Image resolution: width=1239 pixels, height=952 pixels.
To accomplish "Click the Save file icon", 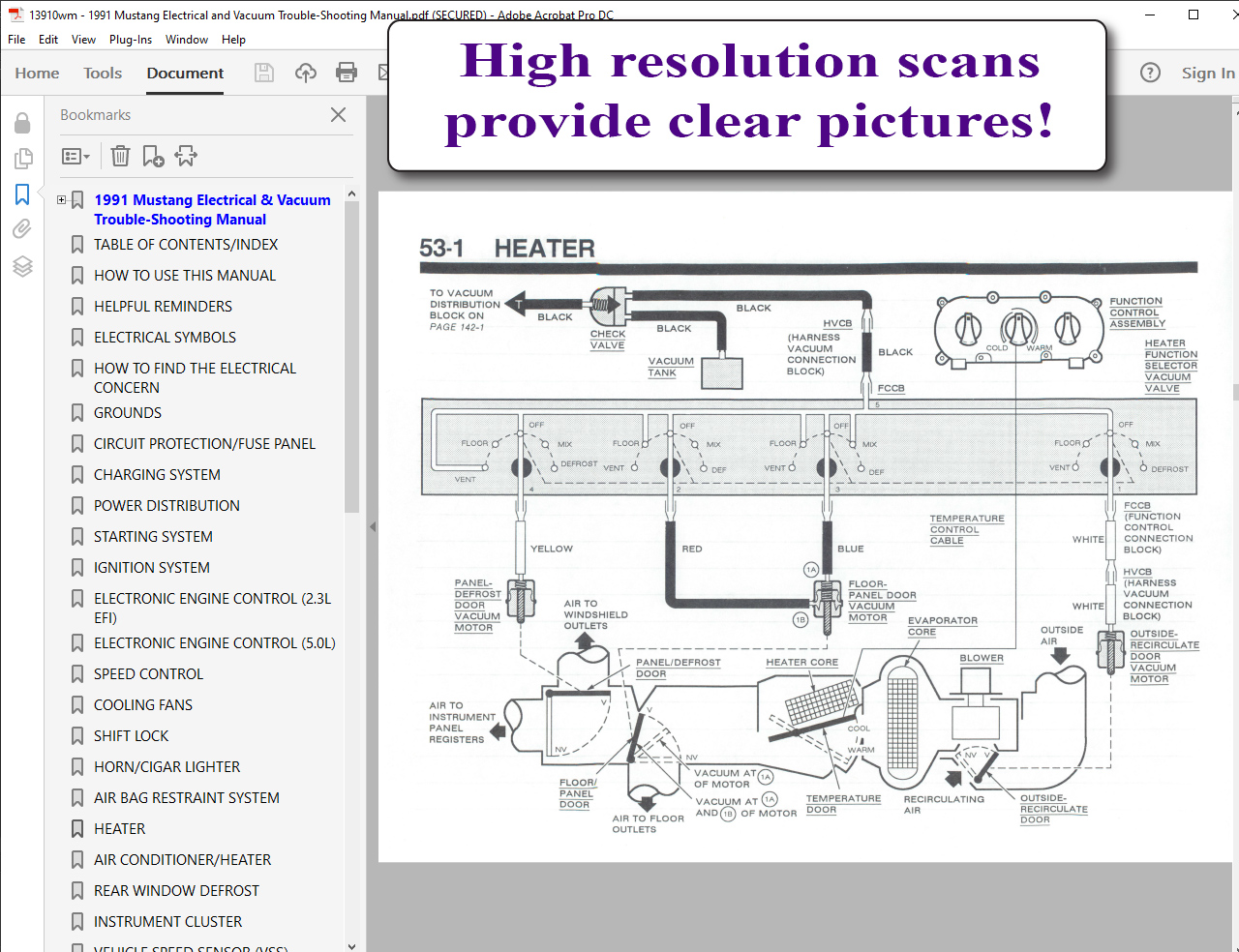I will pos(264,73).
